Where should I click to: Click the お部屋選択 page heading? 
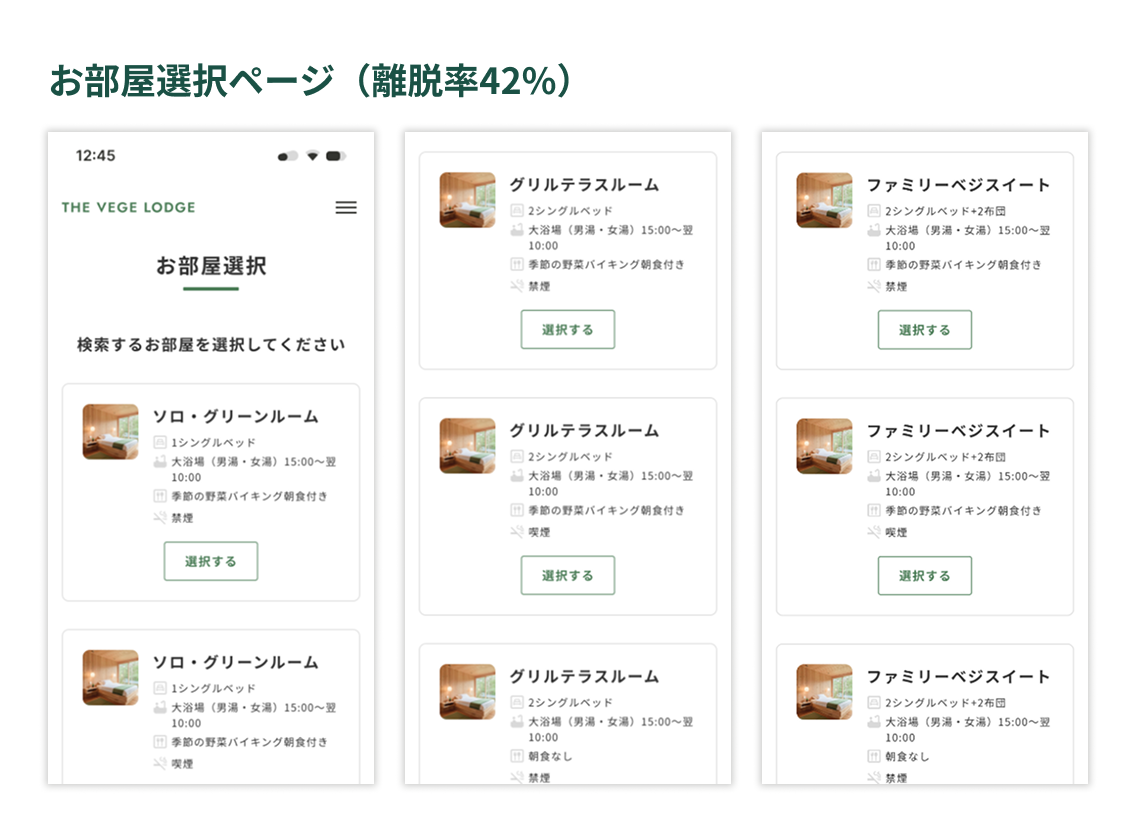[211, 266]
